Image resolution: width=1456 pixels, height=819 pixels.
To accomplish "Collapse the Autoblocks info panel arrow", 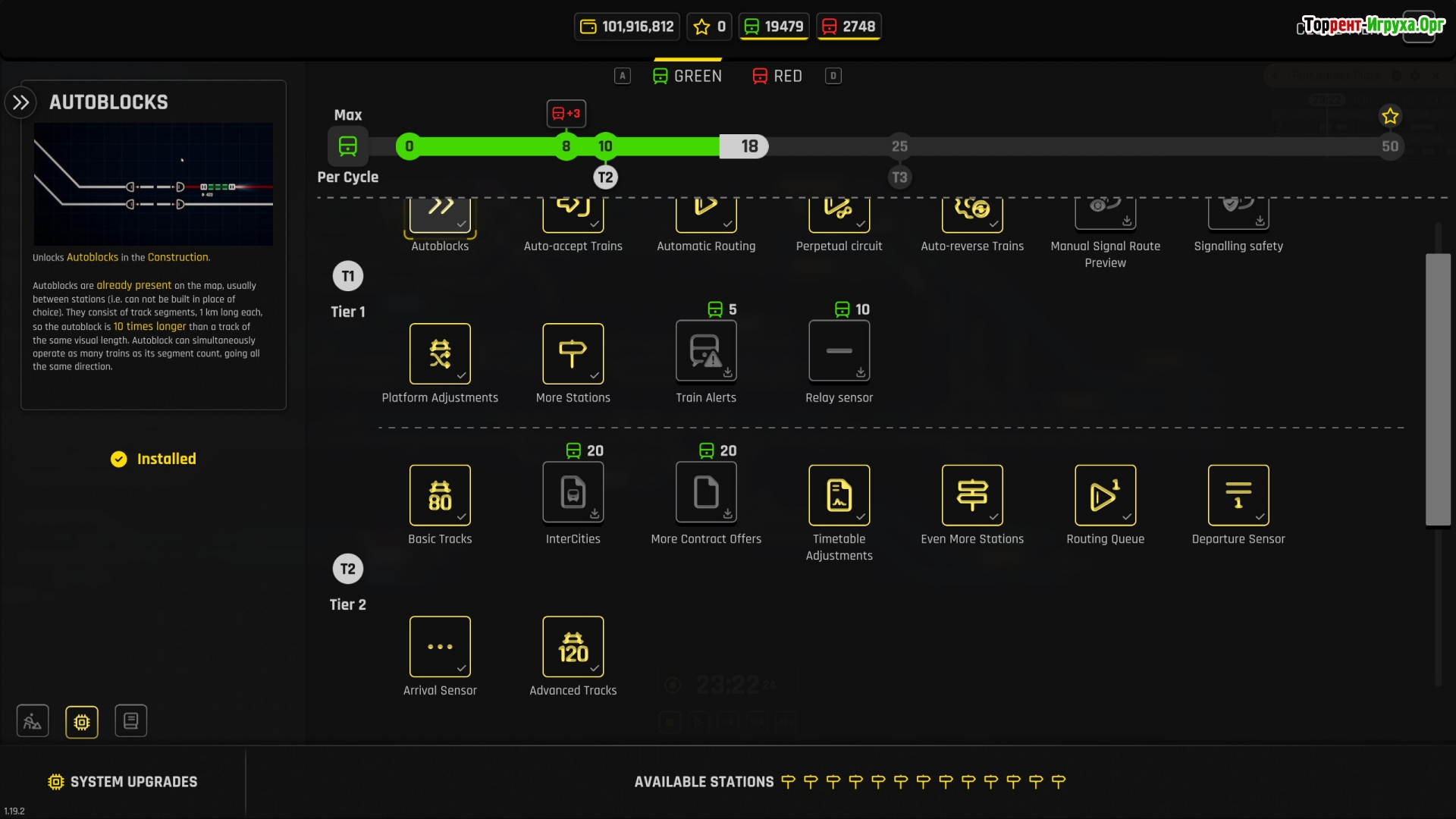I will point(20,102).
